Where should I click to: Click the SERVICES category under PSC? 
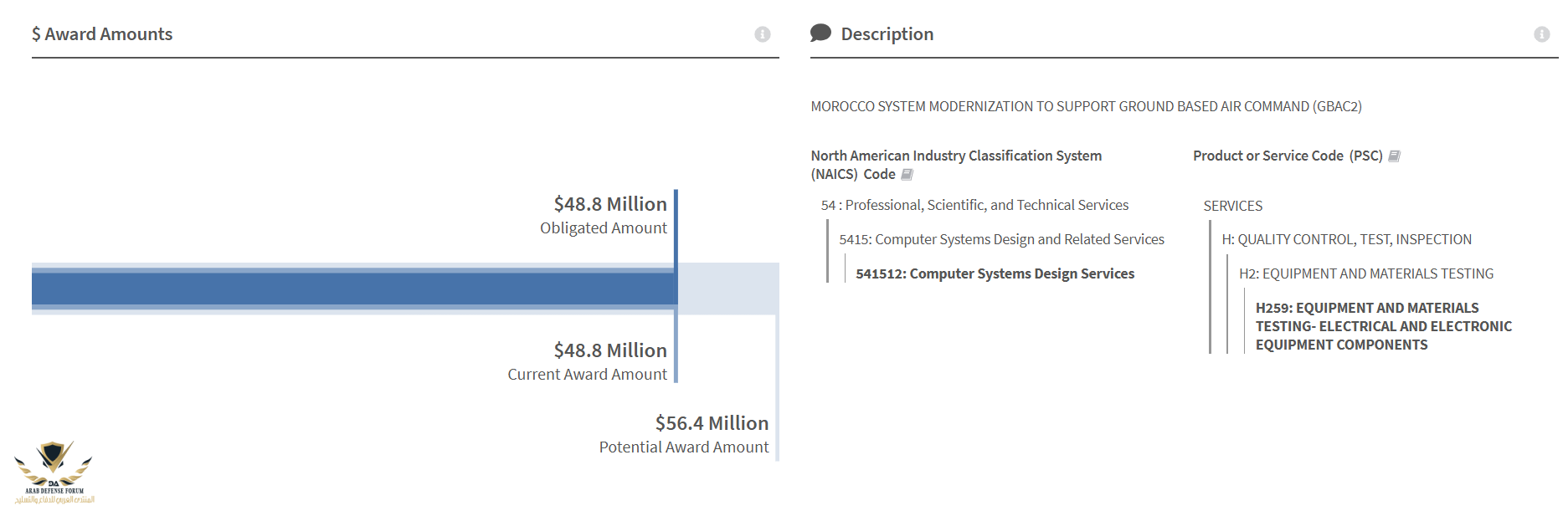pyautogui.click(x=1232, y=207)
